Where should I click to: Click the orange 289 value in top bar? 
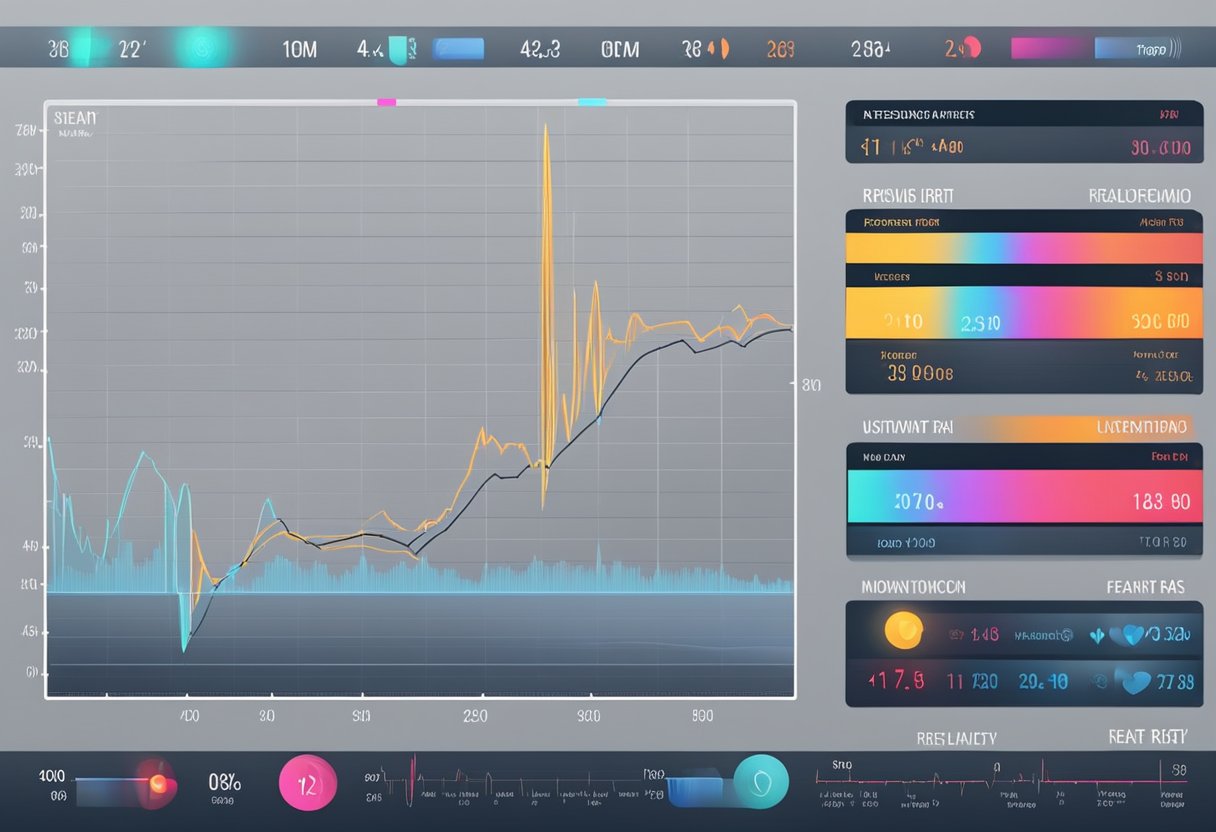780,48
